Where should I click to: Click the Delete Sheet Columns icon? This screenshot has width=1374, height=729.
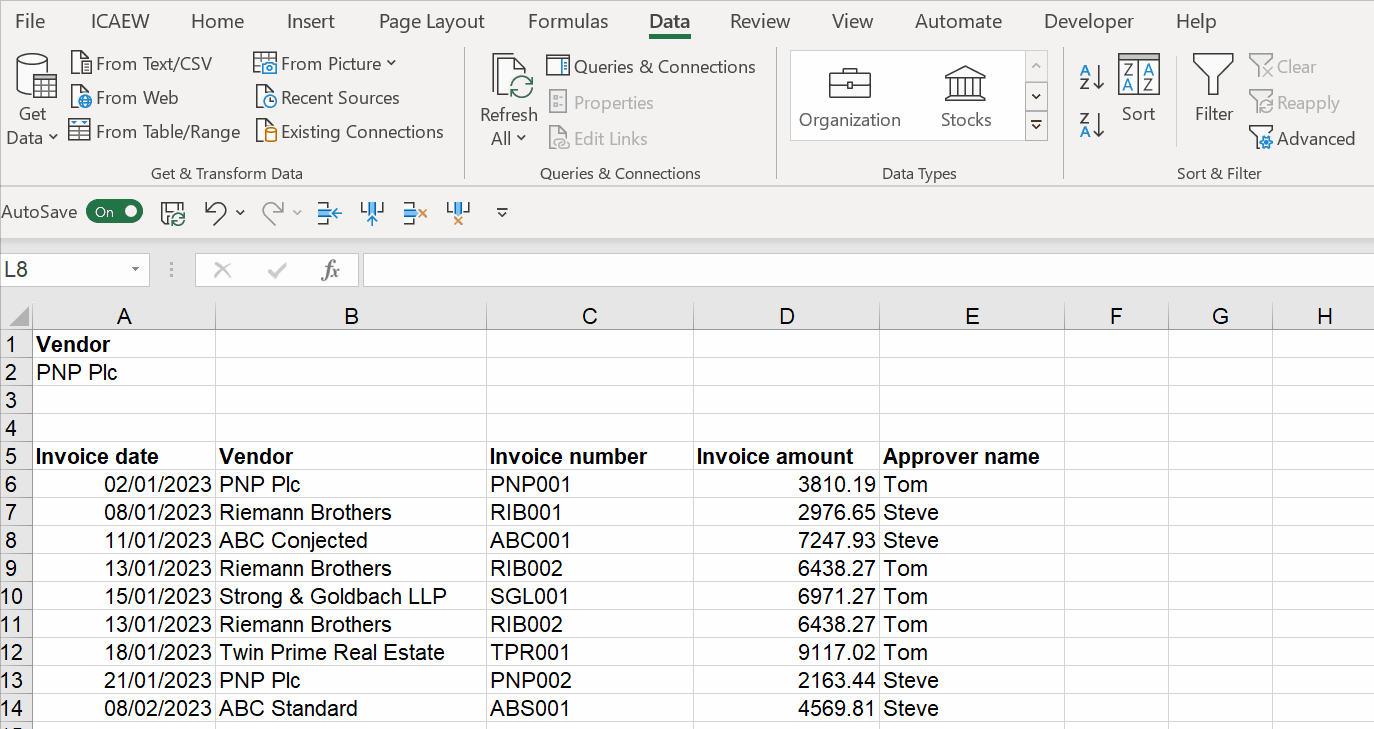458,212
